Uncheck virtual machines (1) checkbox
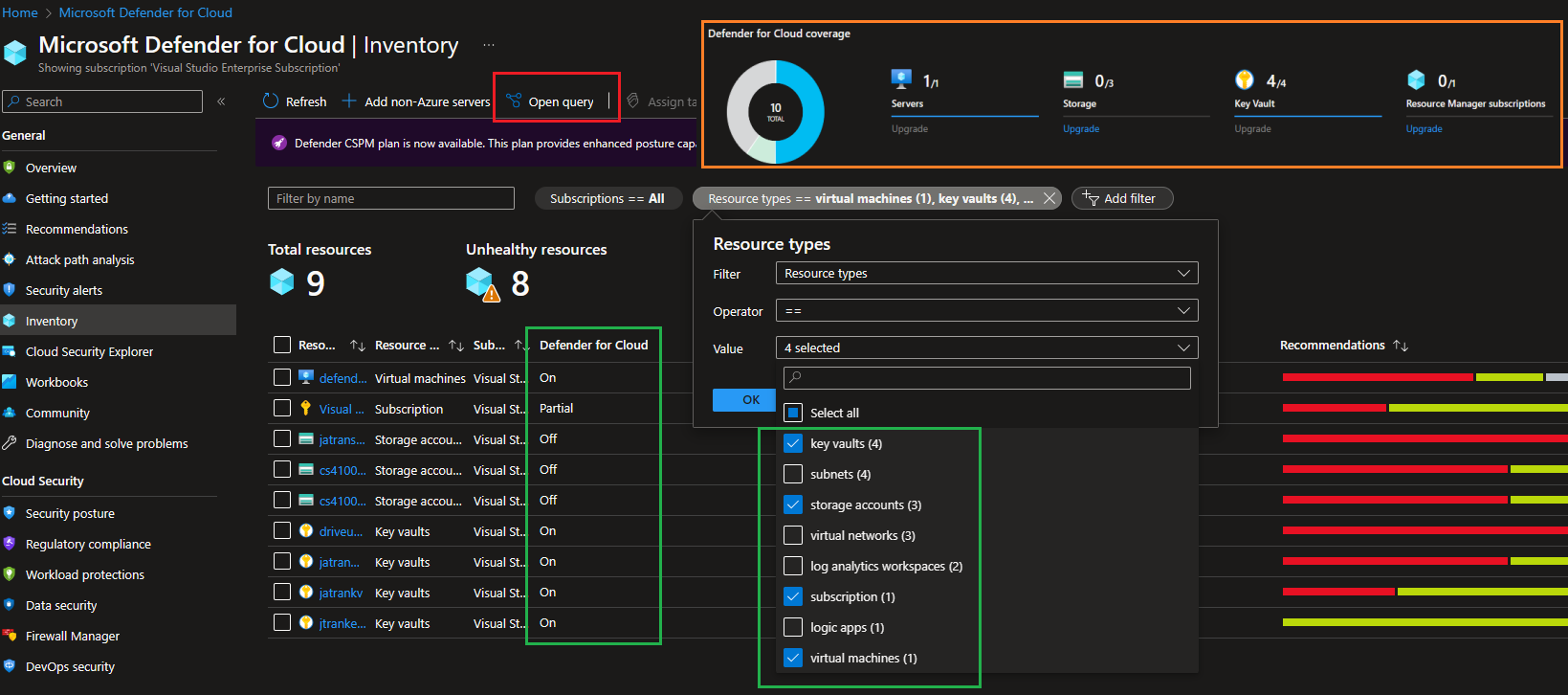1568x695 pixels. pyautogui.click(x=793, y=658)
